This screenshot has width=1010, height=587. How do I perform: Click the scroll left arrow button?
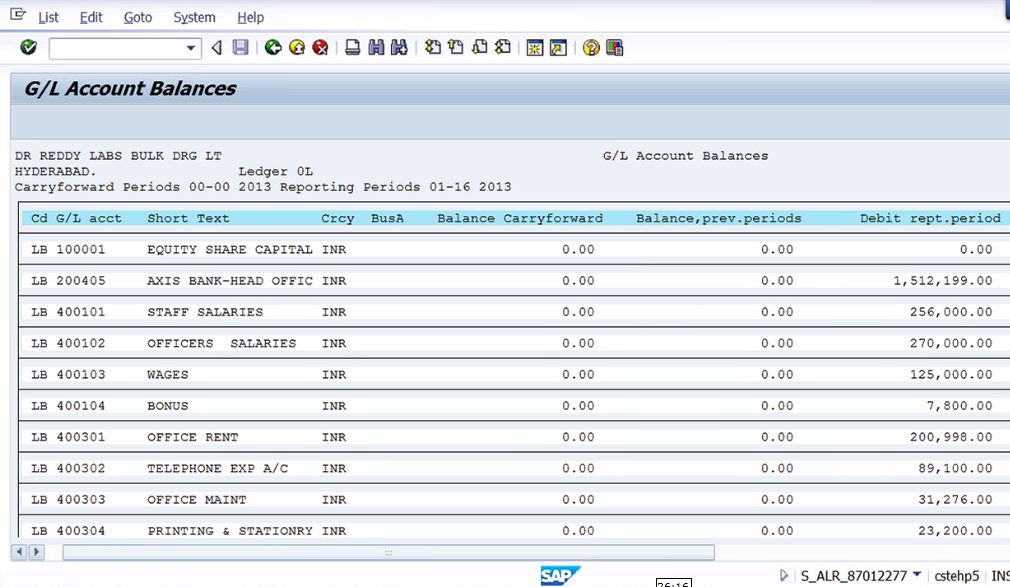(x=19, y=552)
